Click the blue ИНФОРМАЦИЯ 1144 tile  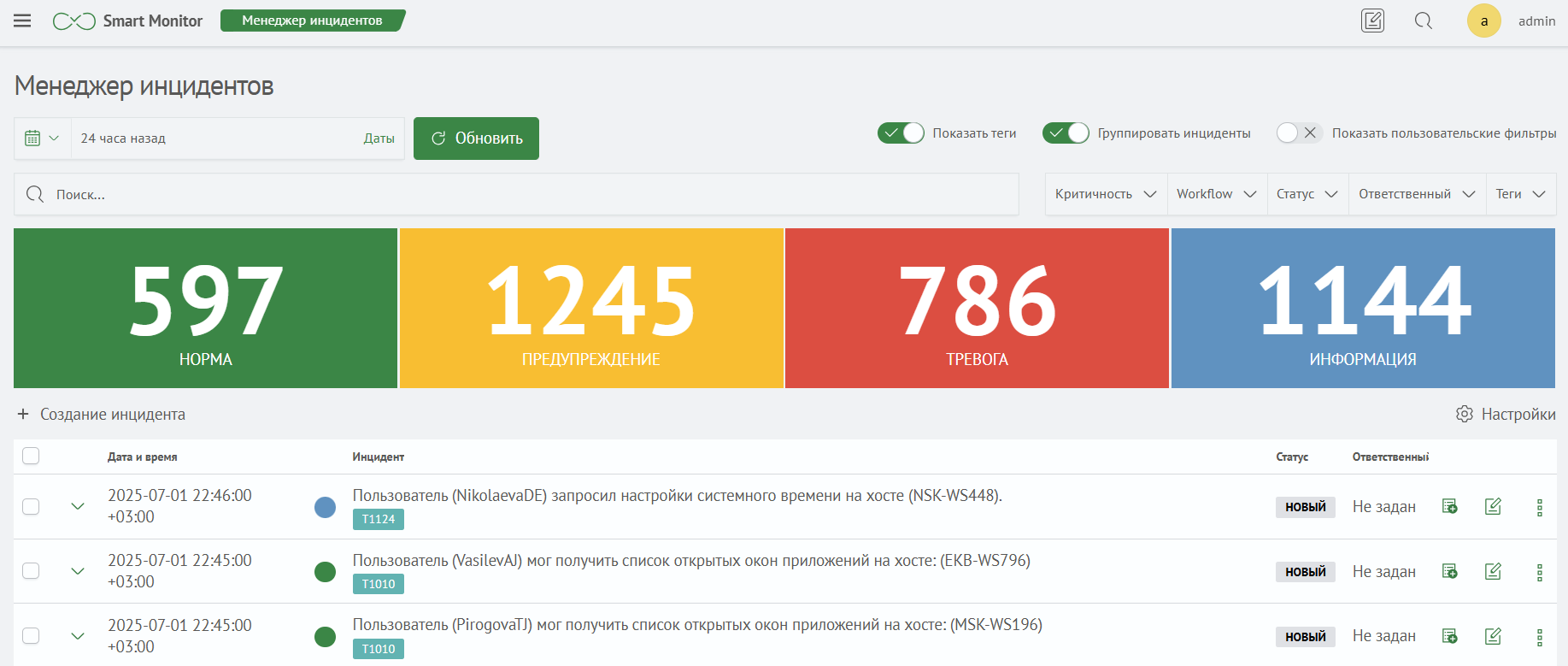click(1363, 308)
